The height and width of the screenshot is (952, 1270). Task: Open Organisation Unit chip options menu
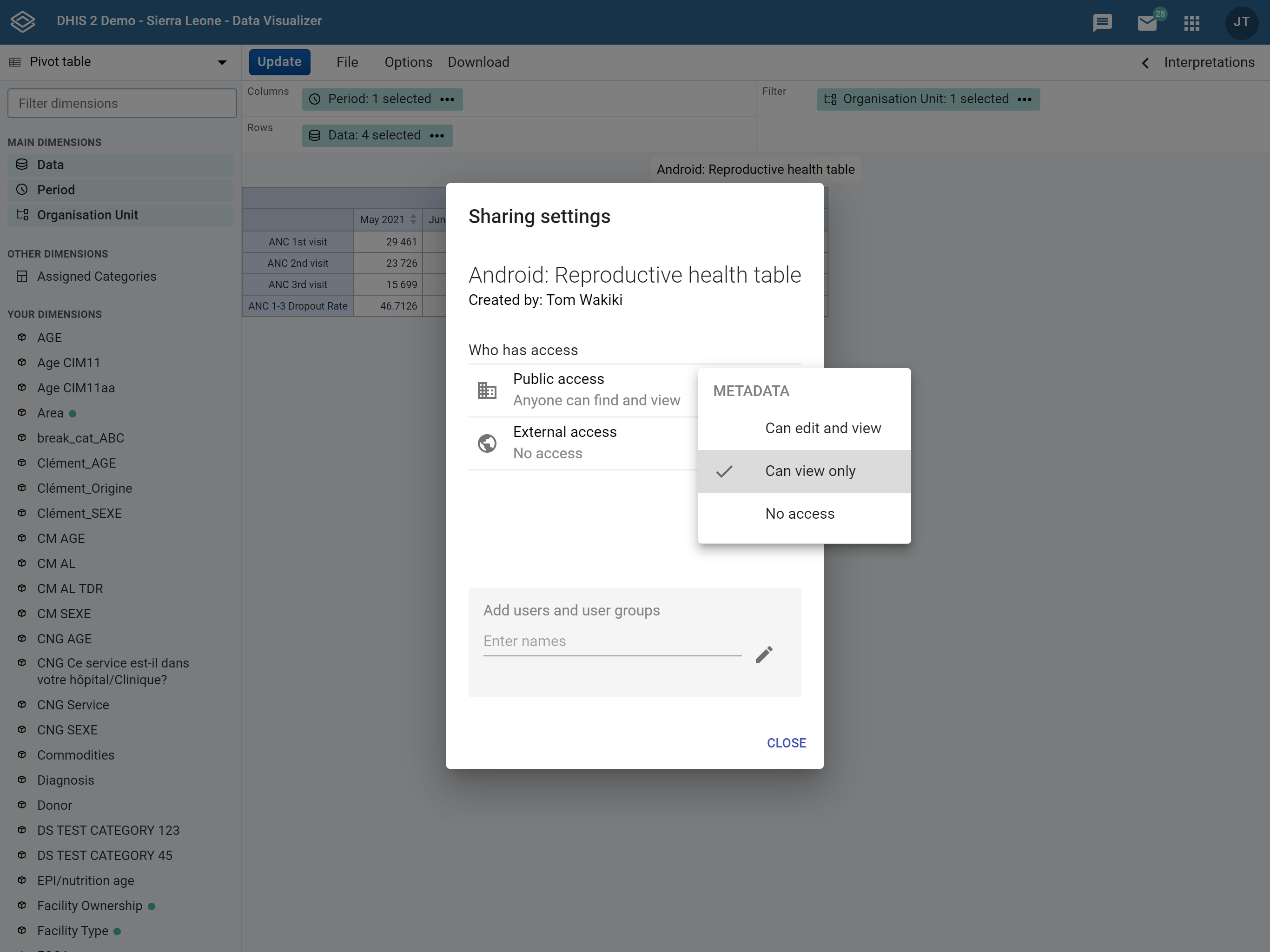(x=1024, y=99)
